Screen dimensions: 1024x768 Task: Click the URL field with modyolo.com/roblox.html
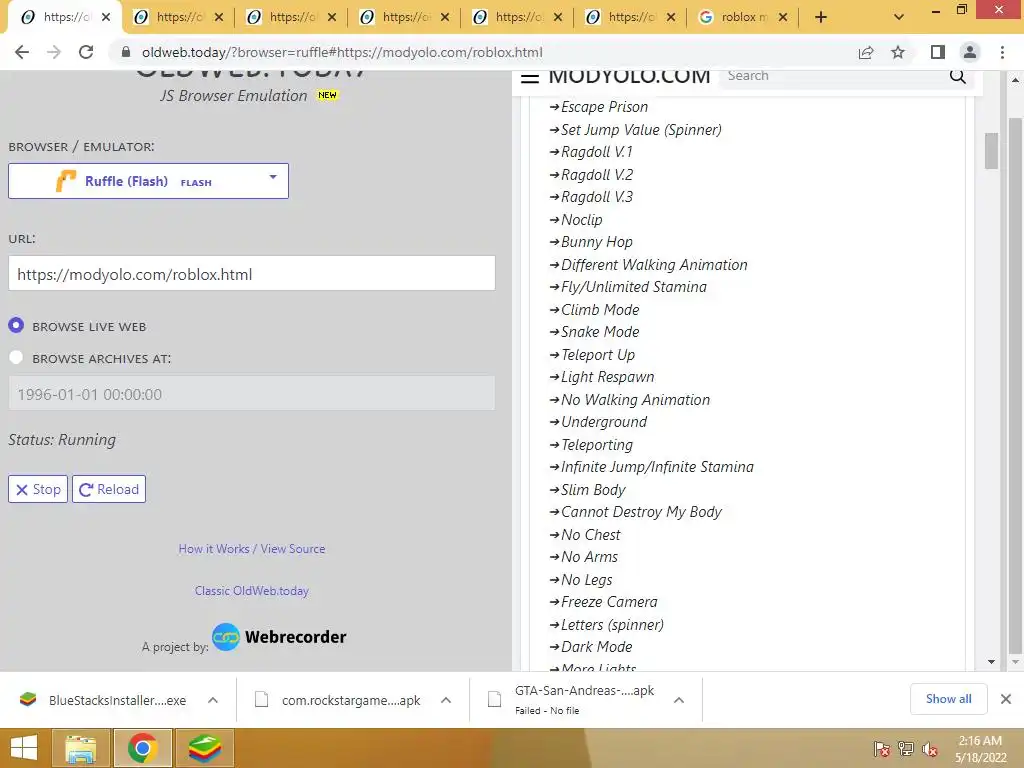tap(251, 273)
